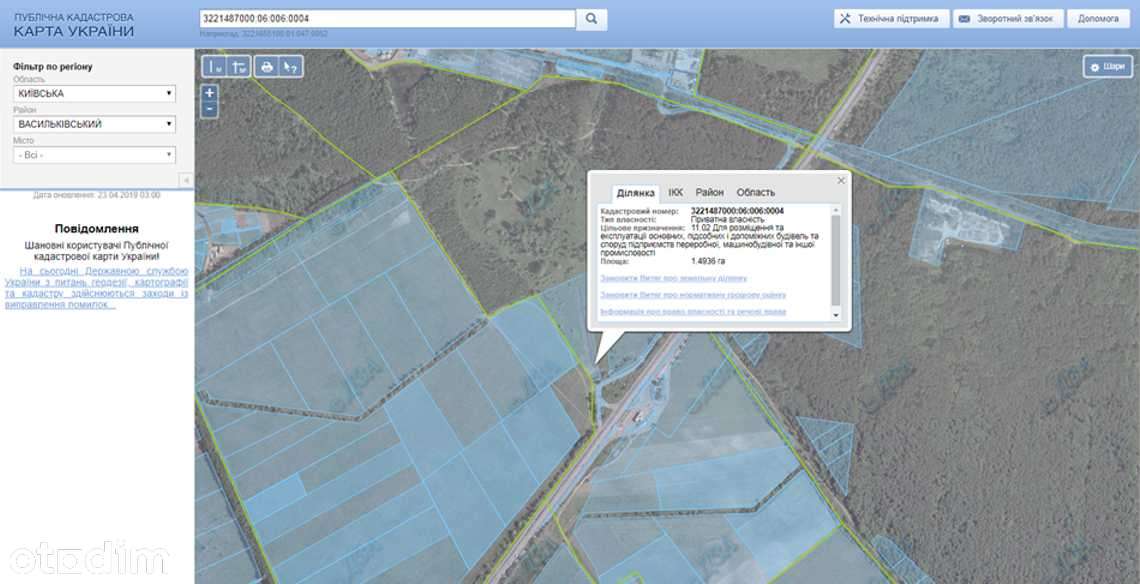Open the Місто dropdown
Viewport: 1140px width, 584px height.
95,155
